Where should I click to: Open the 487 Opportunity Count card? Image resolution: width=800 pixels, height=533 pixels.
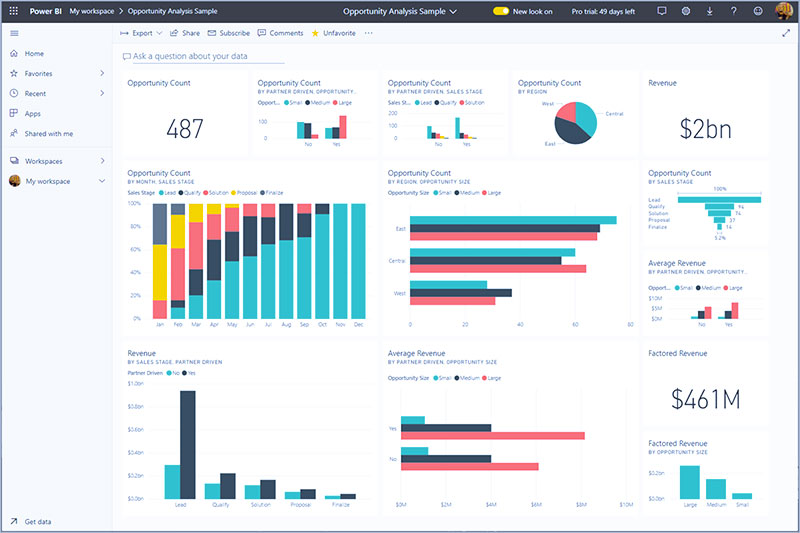click(x=185, y=115)
